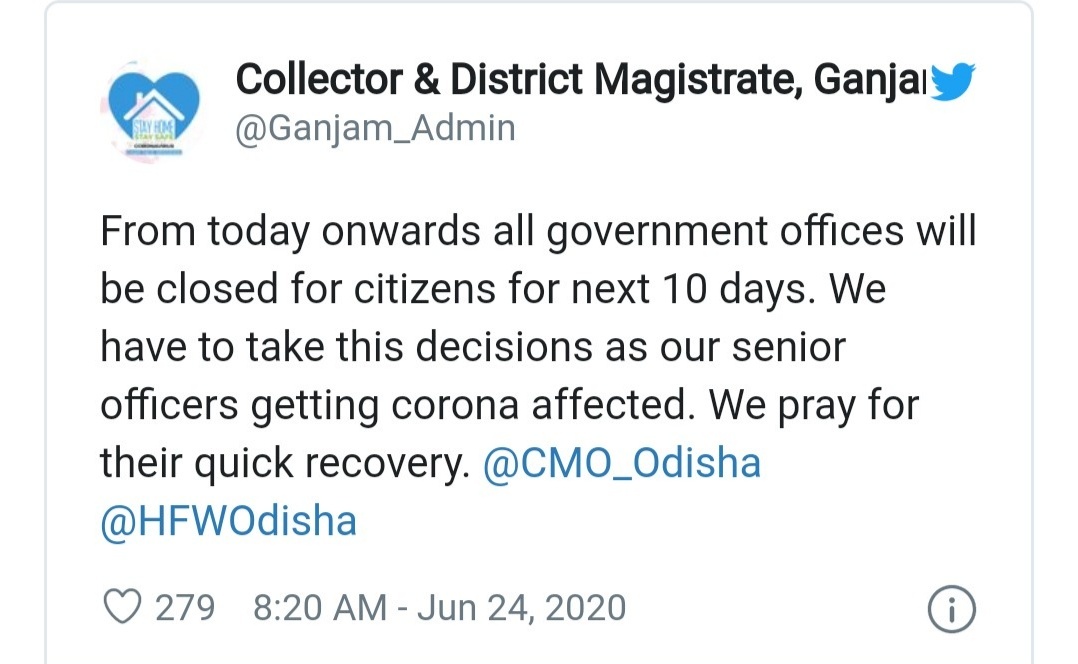This screenshot has width=1078, height=664.
Task: Open the Stay Home heart profile avatar
Action: tap(153, 110)
